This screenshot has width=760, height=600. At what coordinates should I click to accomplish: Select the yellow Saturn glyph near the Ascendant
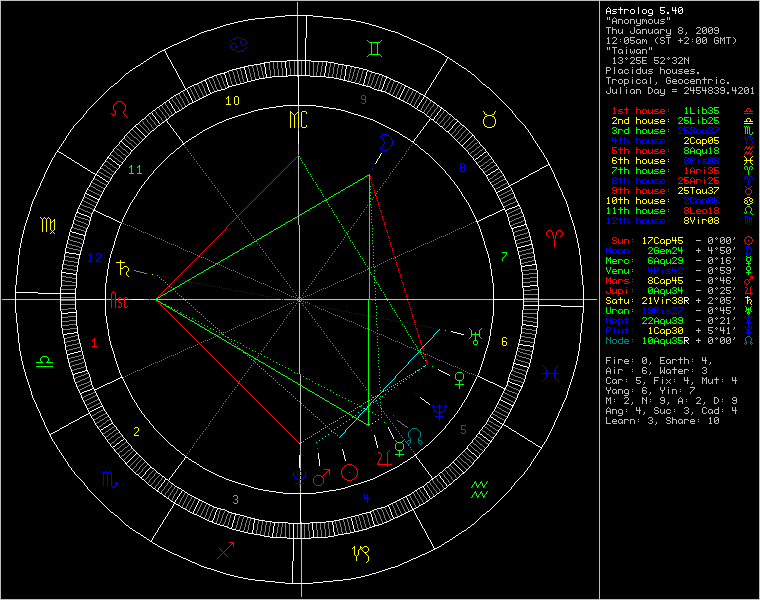124,266
